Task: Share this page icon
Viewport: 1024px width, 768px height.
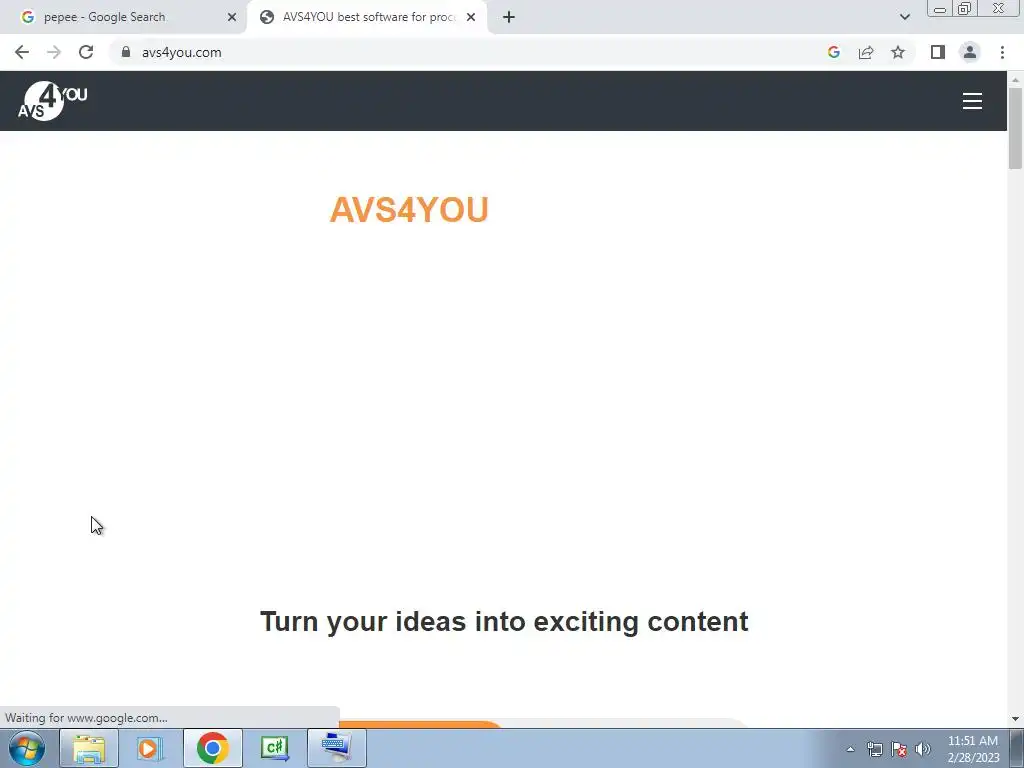Action: (866, 52)
